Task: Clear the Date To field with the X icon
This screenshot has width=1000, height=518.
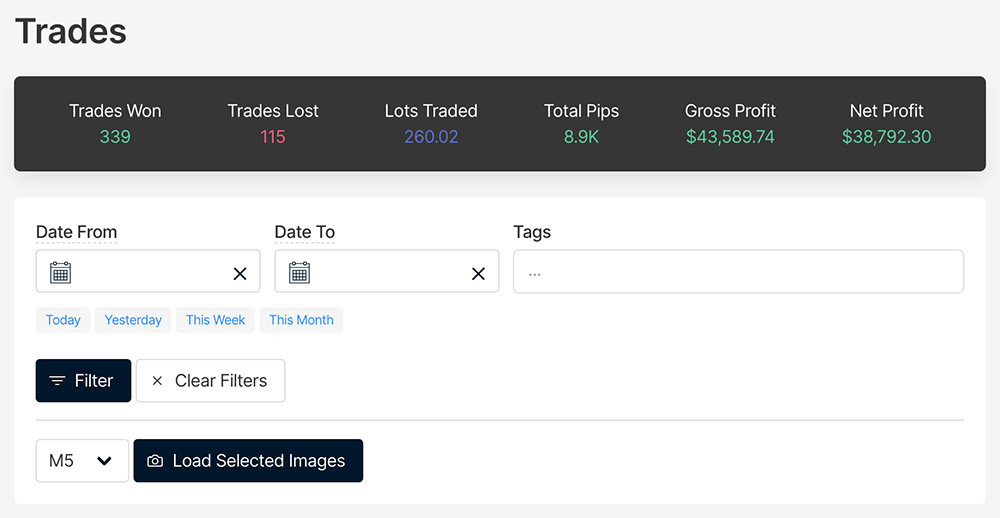Action: 478,273
